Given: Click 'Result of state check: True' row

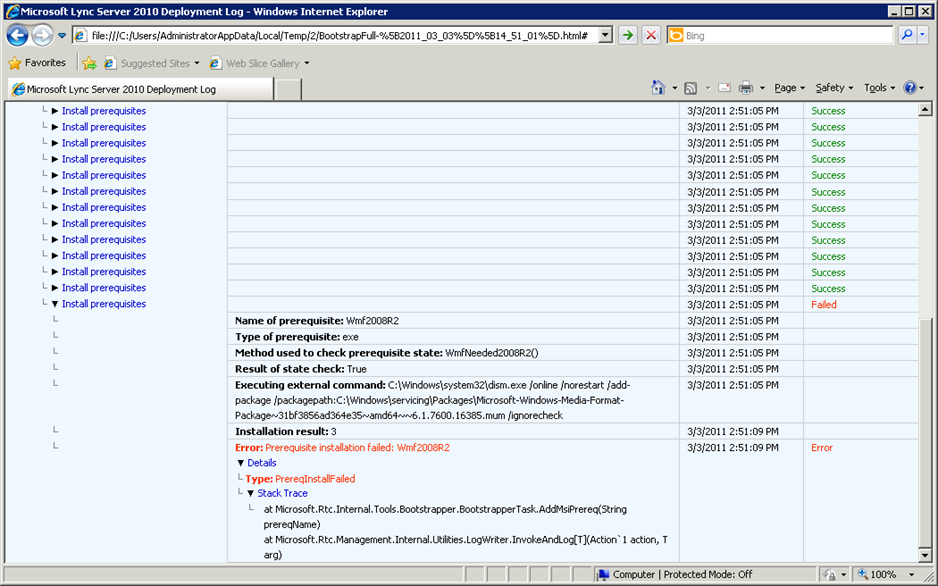Looking at the screenshot, I should click(453, 369).
